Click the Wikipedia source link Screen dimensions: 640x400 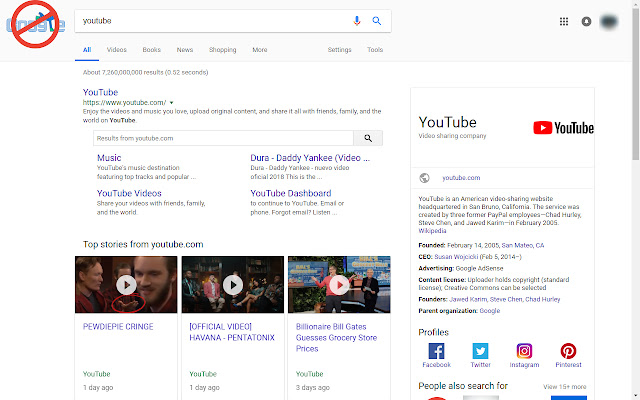coord(433,229)
